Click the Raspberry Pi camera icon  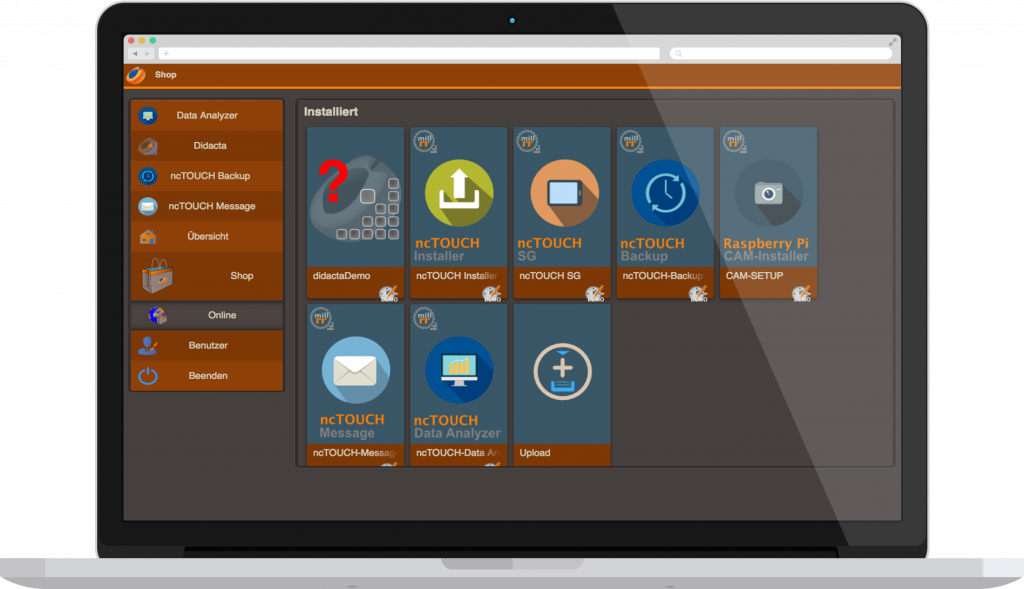pyautogui.click(x=769, y=193)
